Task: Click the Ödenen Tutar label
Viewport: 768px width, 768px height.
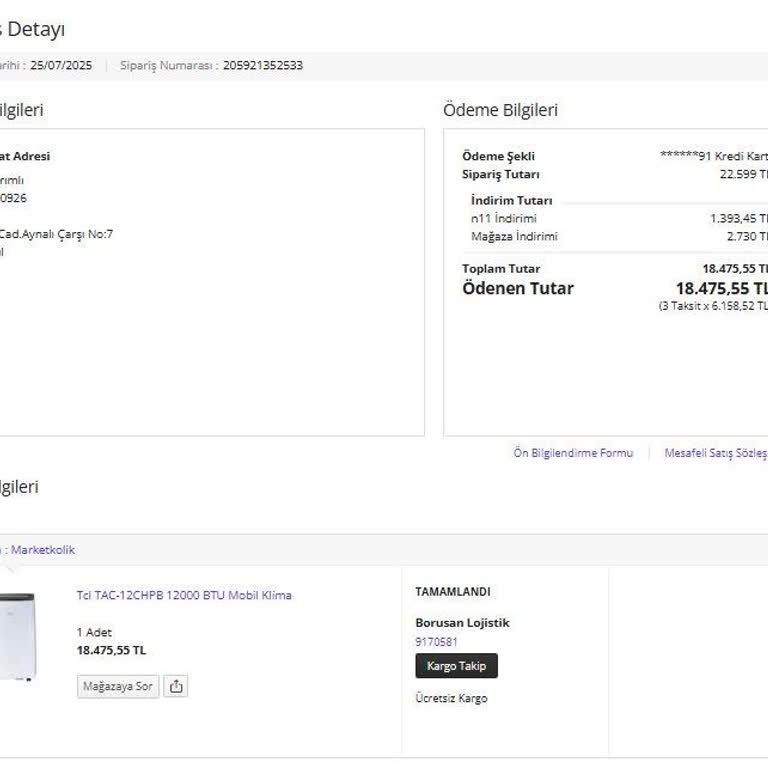Action: click(x=518, y=289)
